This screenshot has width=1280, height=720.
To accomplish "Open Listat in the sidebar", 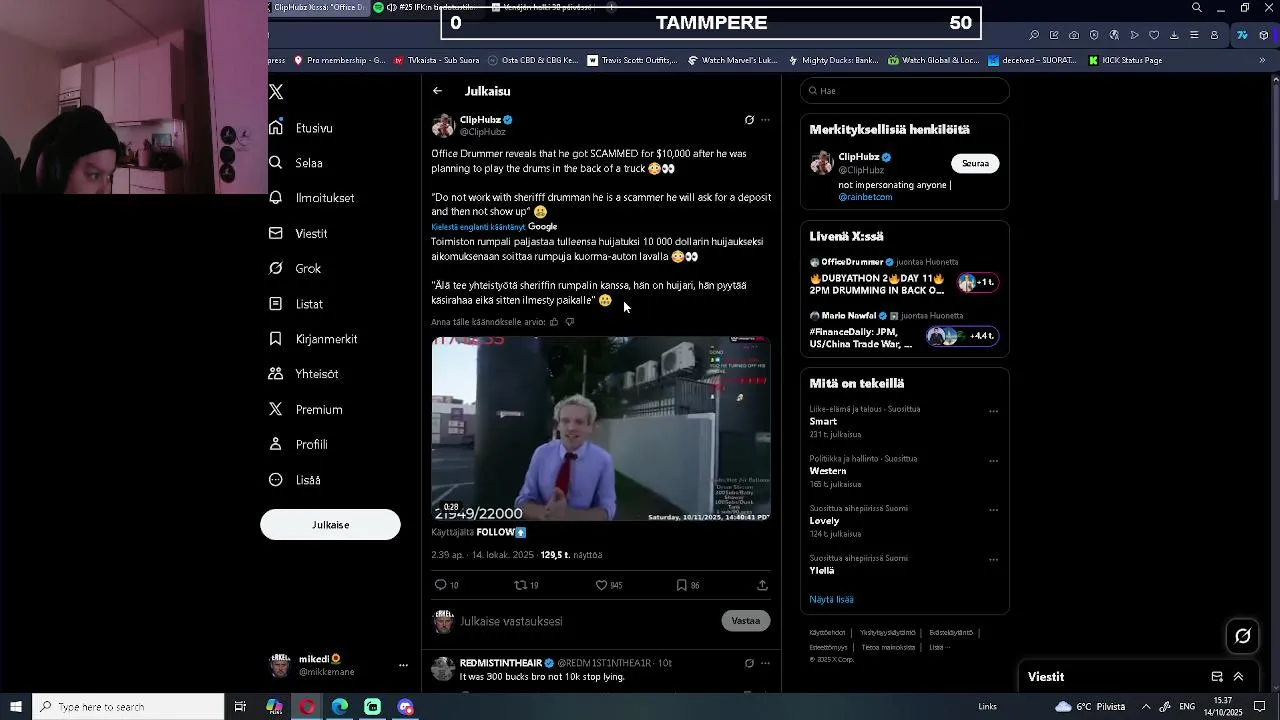I will 296,304.
